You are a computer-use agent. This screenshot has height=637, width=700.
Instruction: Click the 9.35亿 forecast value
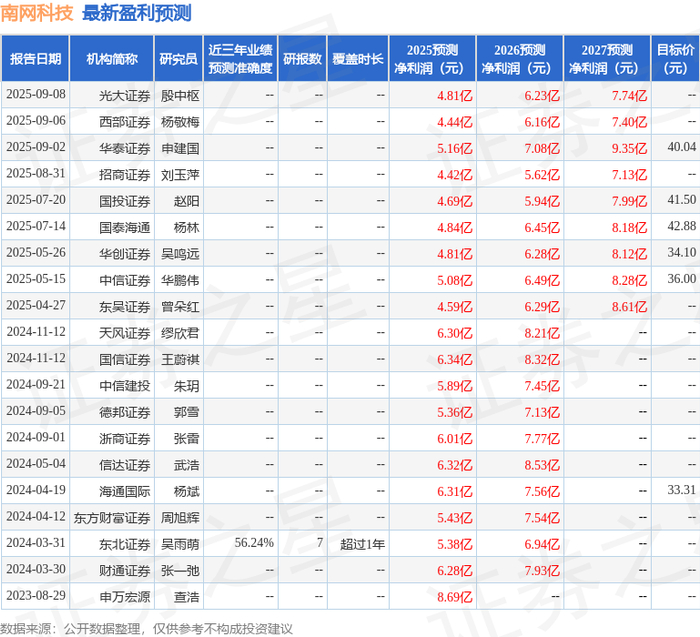[629, 148]
